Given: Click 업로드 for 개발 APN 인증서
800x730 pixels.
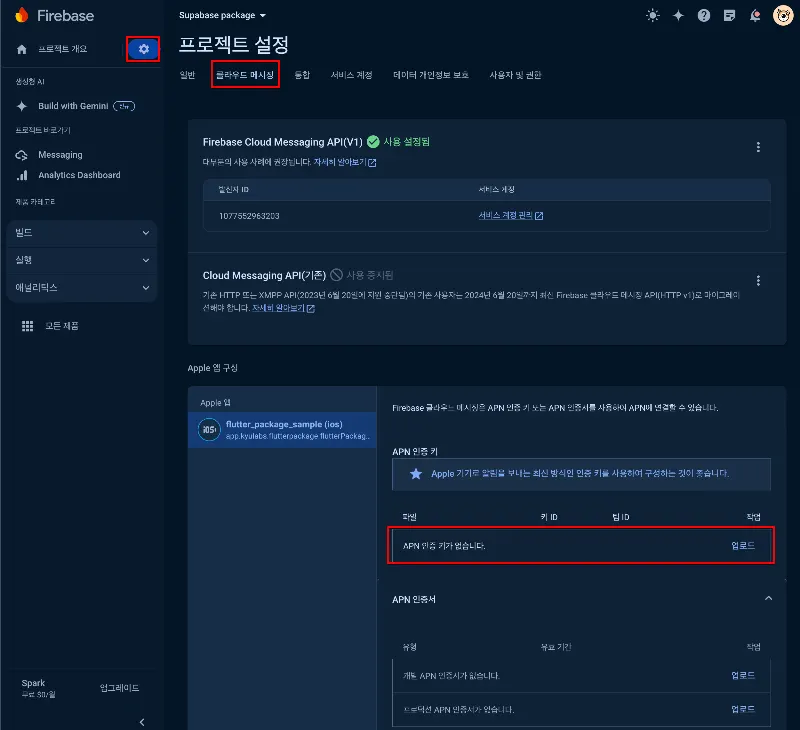Looking at the screenshot, I should pyautogui.click(x=743, y=675).
